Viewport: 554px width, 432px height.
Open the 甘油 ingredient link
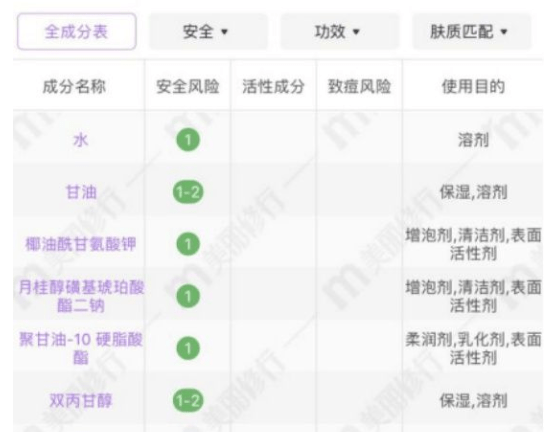point(81,193)
